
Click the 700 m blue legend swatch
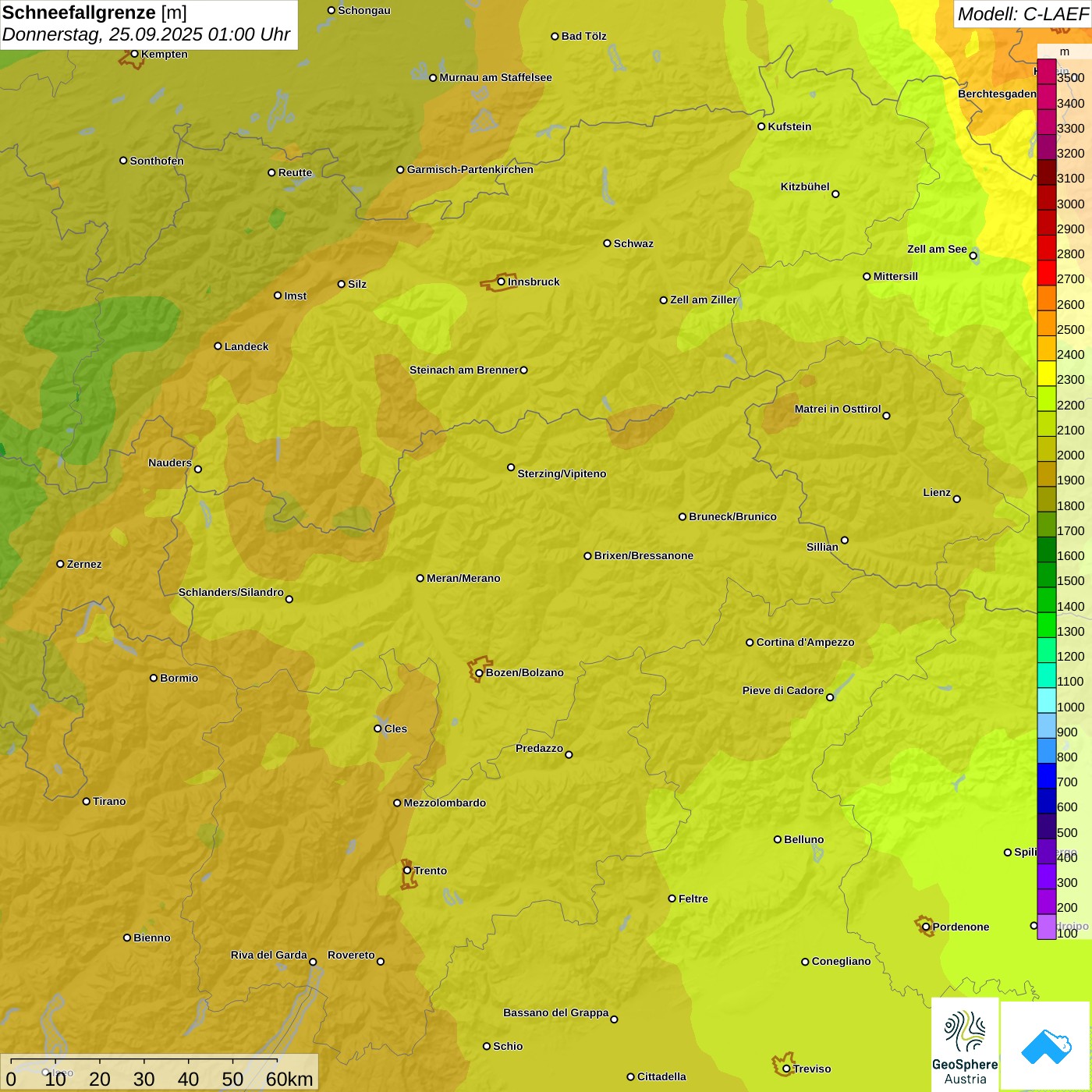pyautogui.click(x=1047, y=775)
